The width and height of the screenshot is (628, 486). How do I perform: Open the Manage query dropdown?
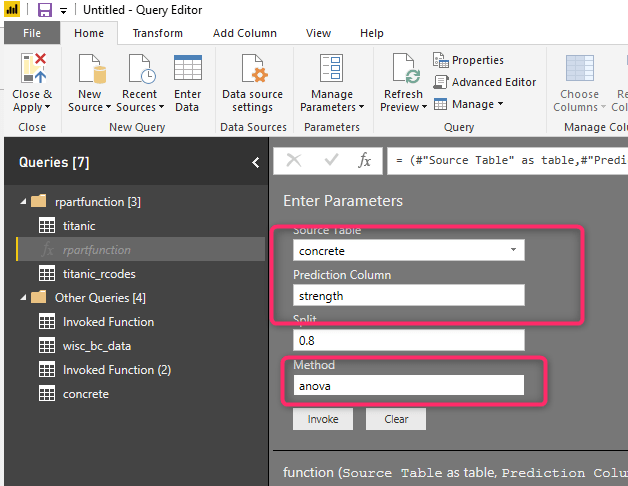[x=468, y=104]
